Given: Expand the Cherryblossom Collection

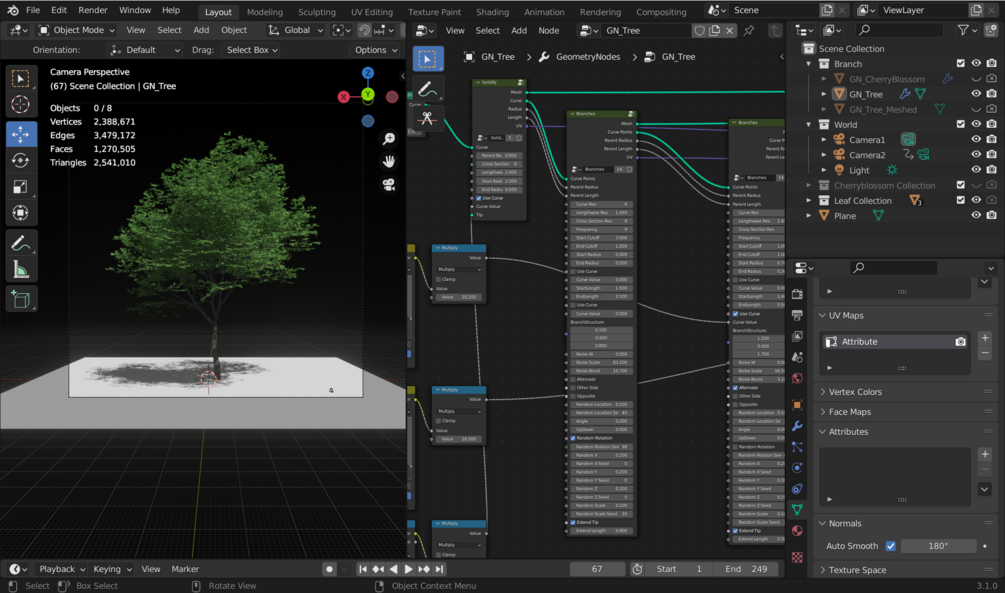Looking at the screenshot, I should coord(808,185).
